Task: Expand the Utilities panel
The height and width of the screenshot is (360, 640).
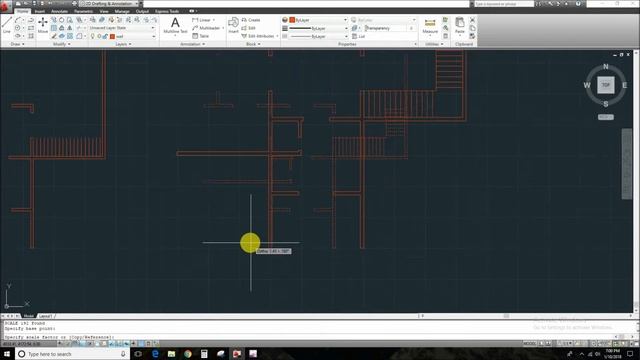Action: point(434,44)
